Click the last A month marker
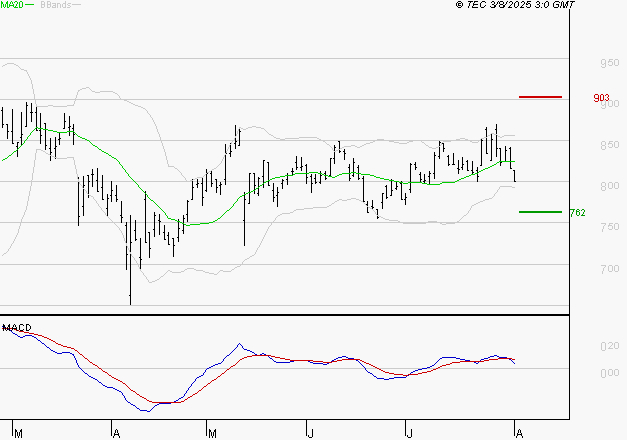The width and height of the screenshot is (627, 440). [519, 434]
